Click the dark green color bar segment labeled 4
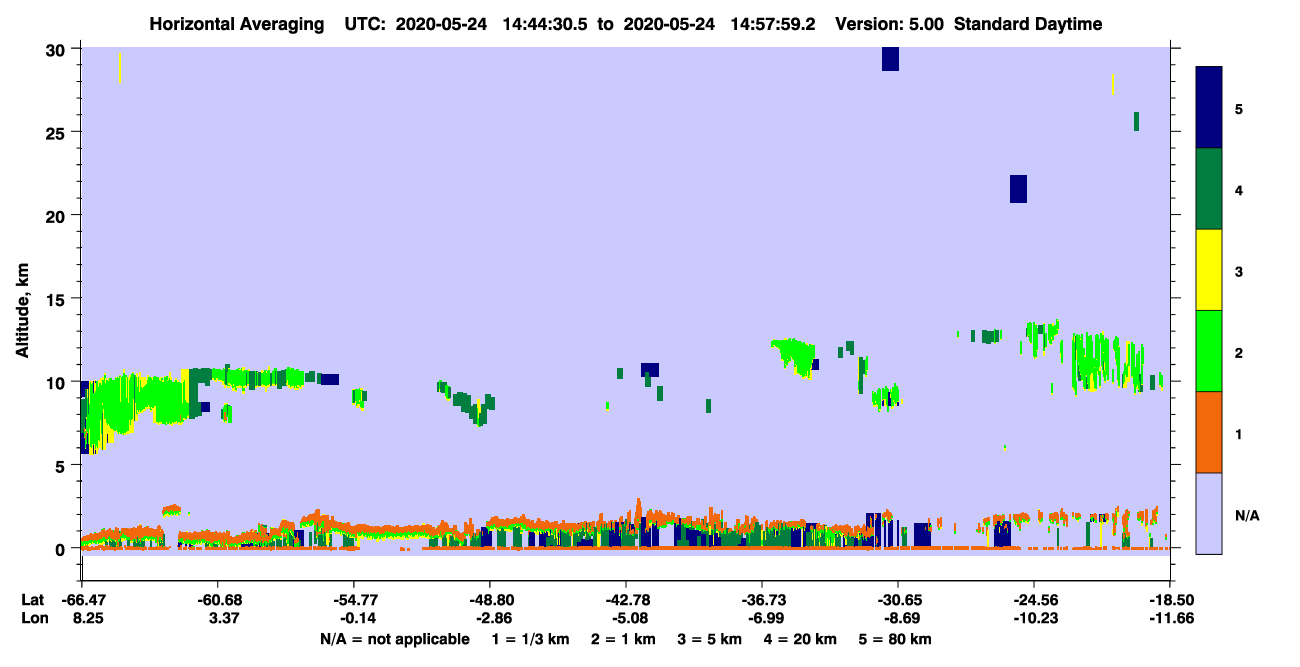The image size is (1300, 667). [1209, 189]
